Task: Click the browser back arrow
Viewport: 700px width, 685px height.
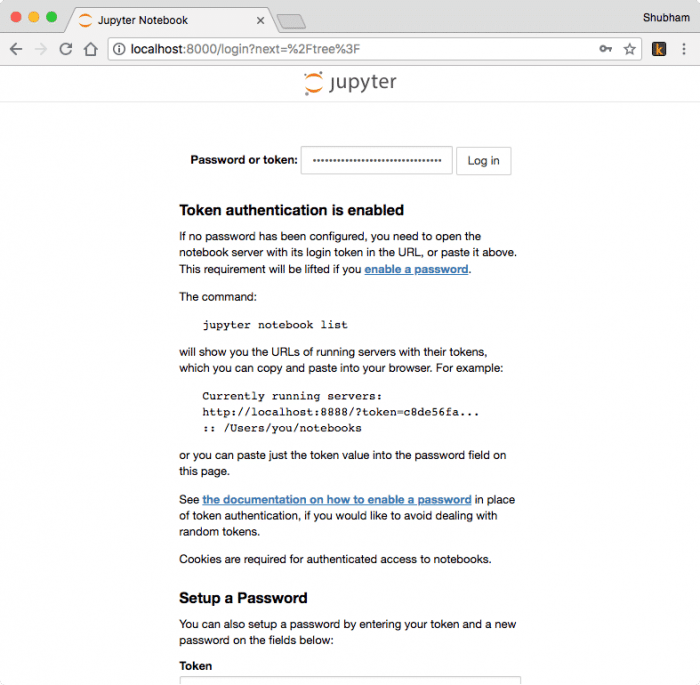Action: (x=16, y=49)
